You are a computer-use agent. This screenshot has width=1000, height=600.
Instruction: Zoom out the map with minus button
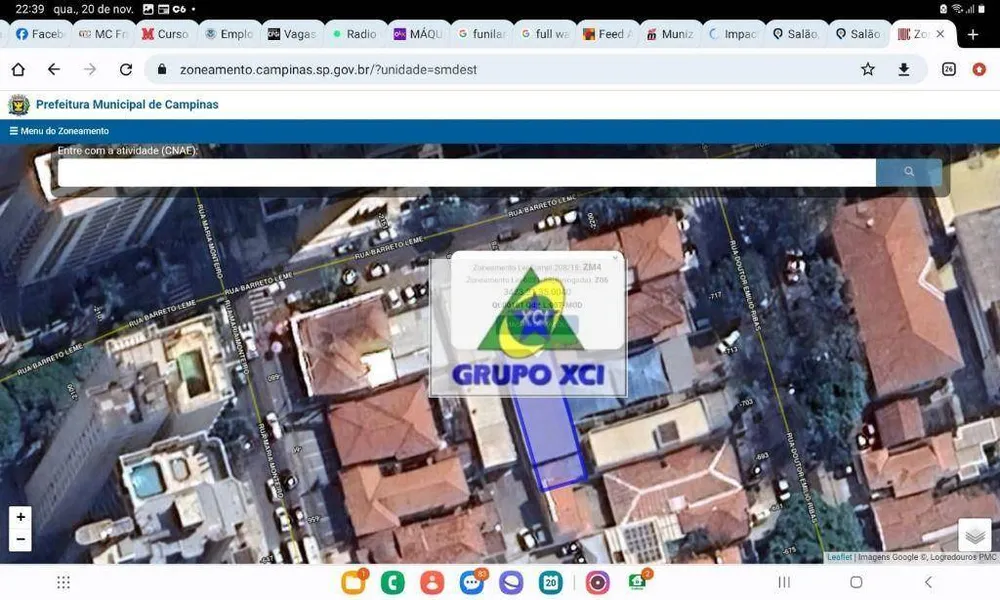tap(20, 540)
